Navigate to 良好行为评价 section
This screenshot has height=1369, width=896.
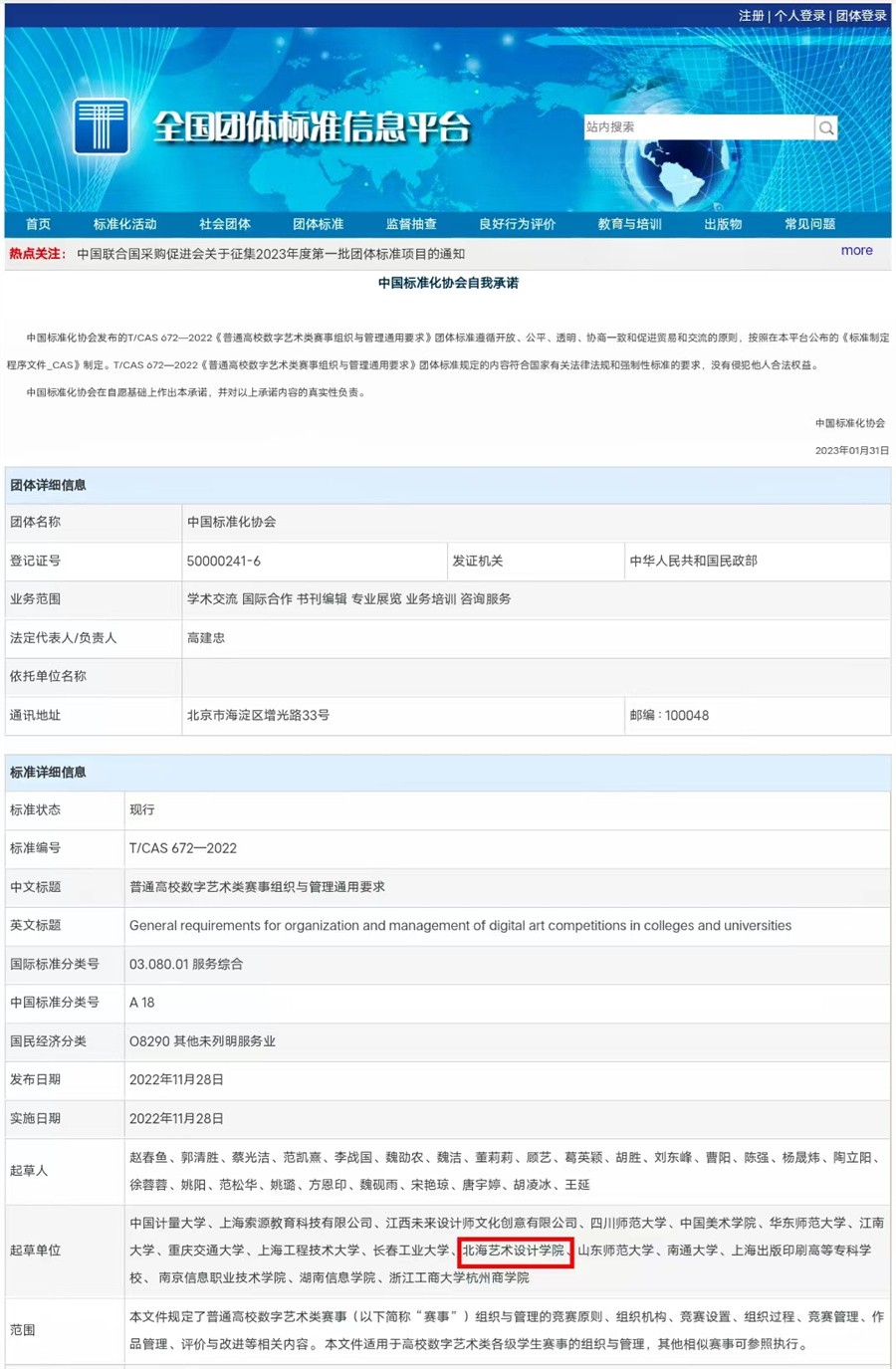(x=517, y=224)
